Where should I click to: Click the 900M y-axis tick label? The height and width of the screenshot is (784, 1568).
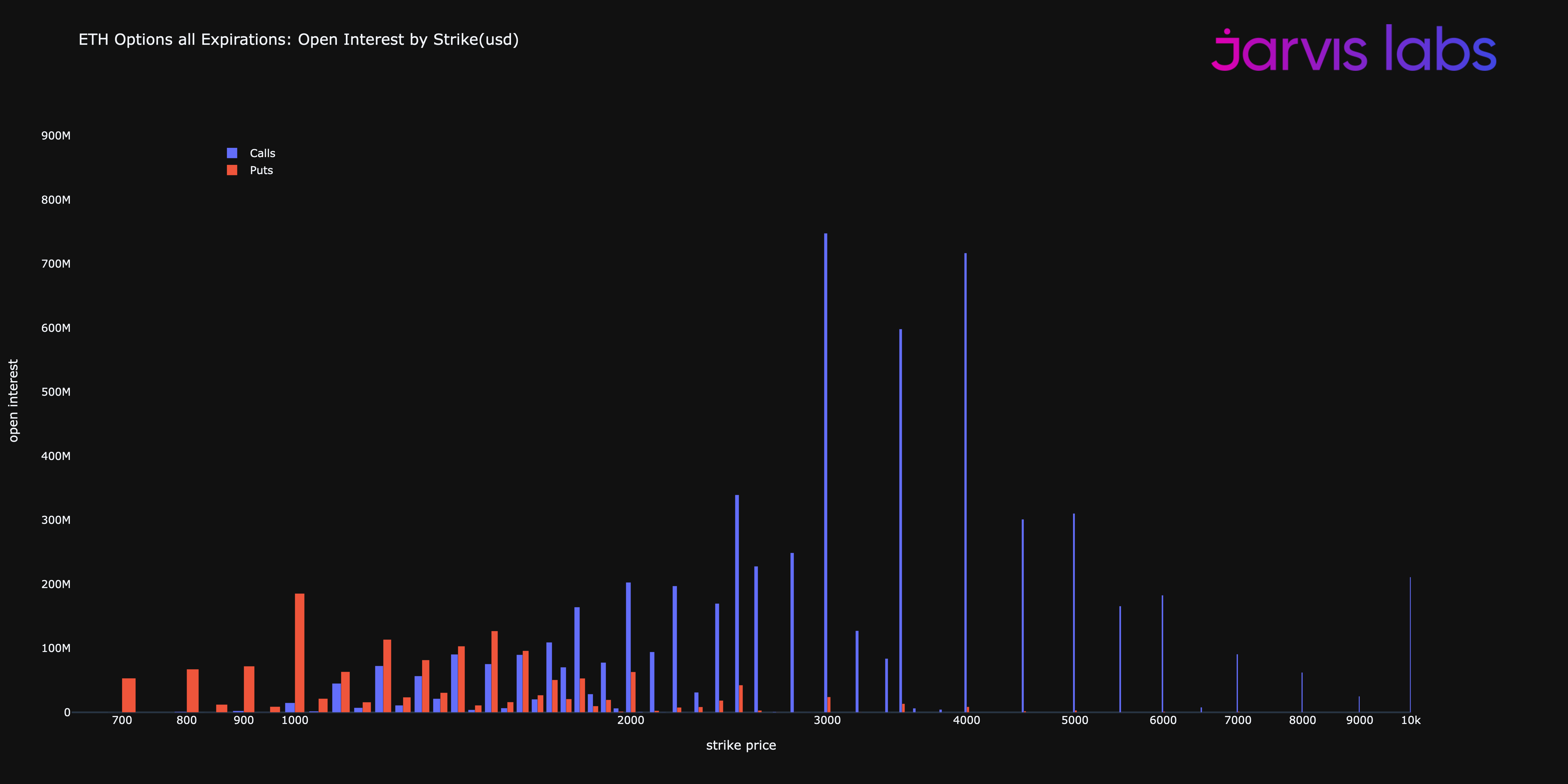click(56, 136)
